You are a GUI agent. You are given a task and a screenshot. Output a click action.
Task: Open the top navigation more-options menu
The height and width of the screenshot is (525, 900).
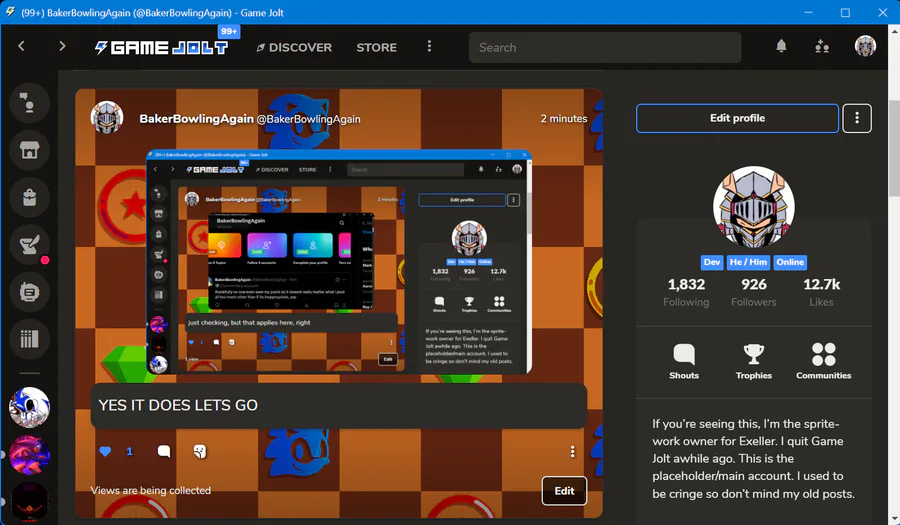click(429, 46)
